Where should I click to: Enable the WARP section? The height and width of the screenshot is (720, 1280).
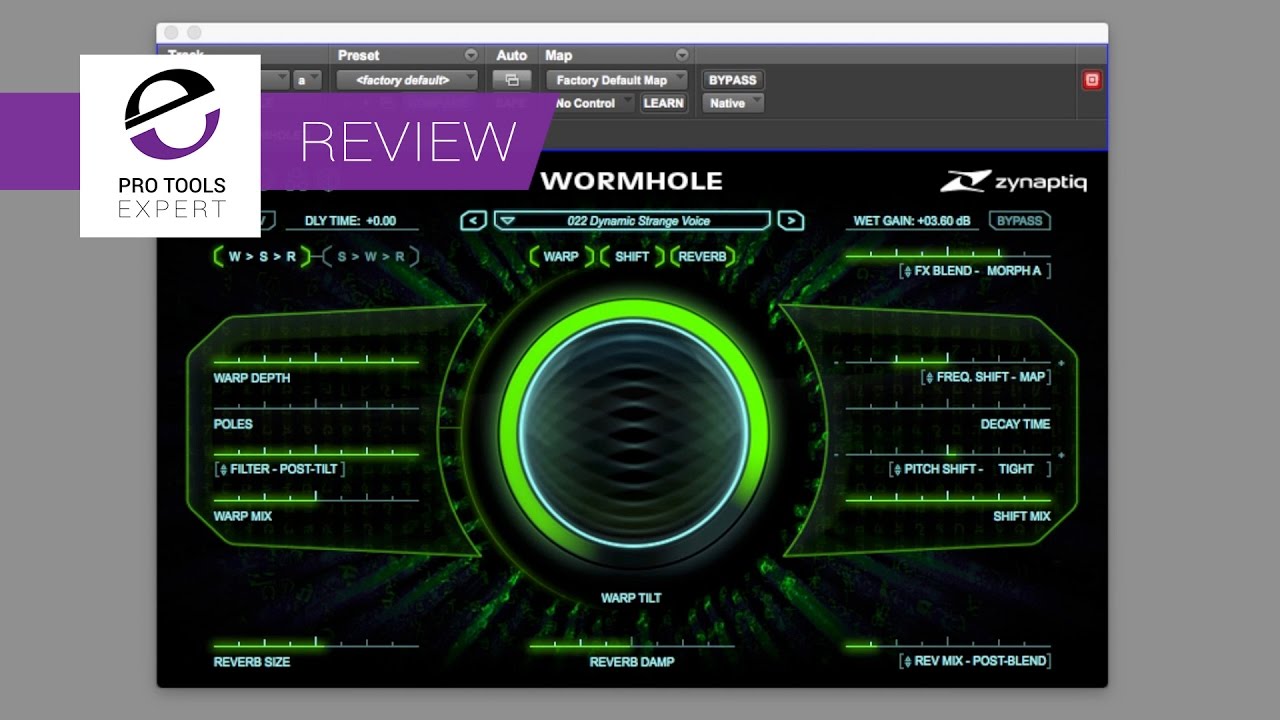pyautogui.click(x=562, y=256)
